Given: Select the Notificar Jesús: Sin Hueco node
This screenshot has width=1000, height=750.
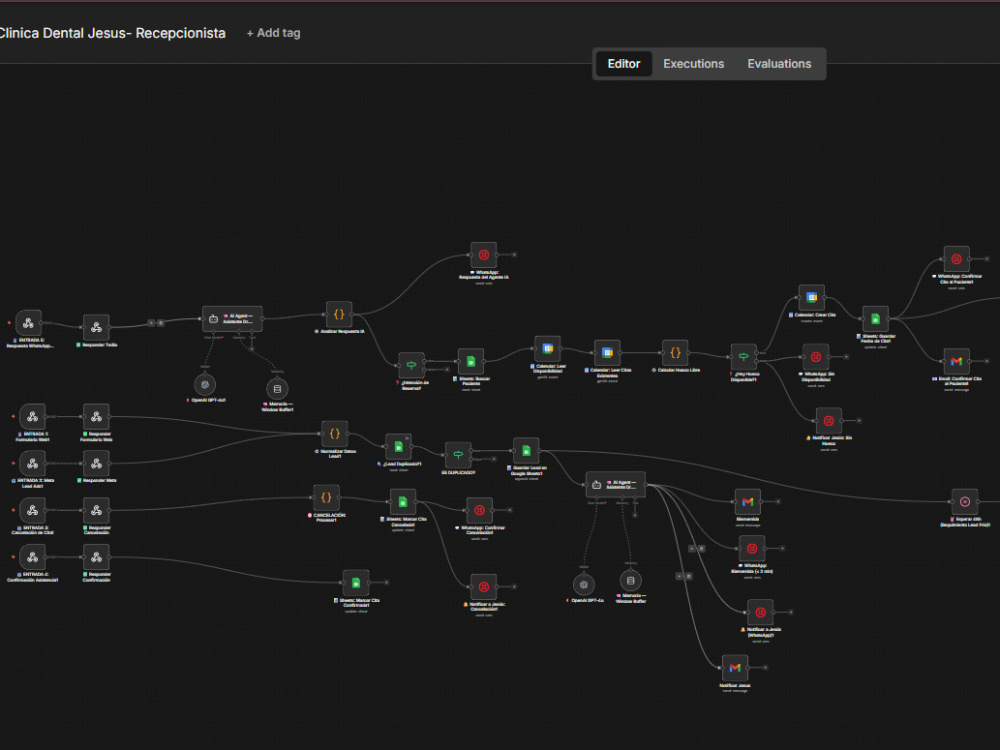Looking at the screenshot, I should click(x=828, y=421).
